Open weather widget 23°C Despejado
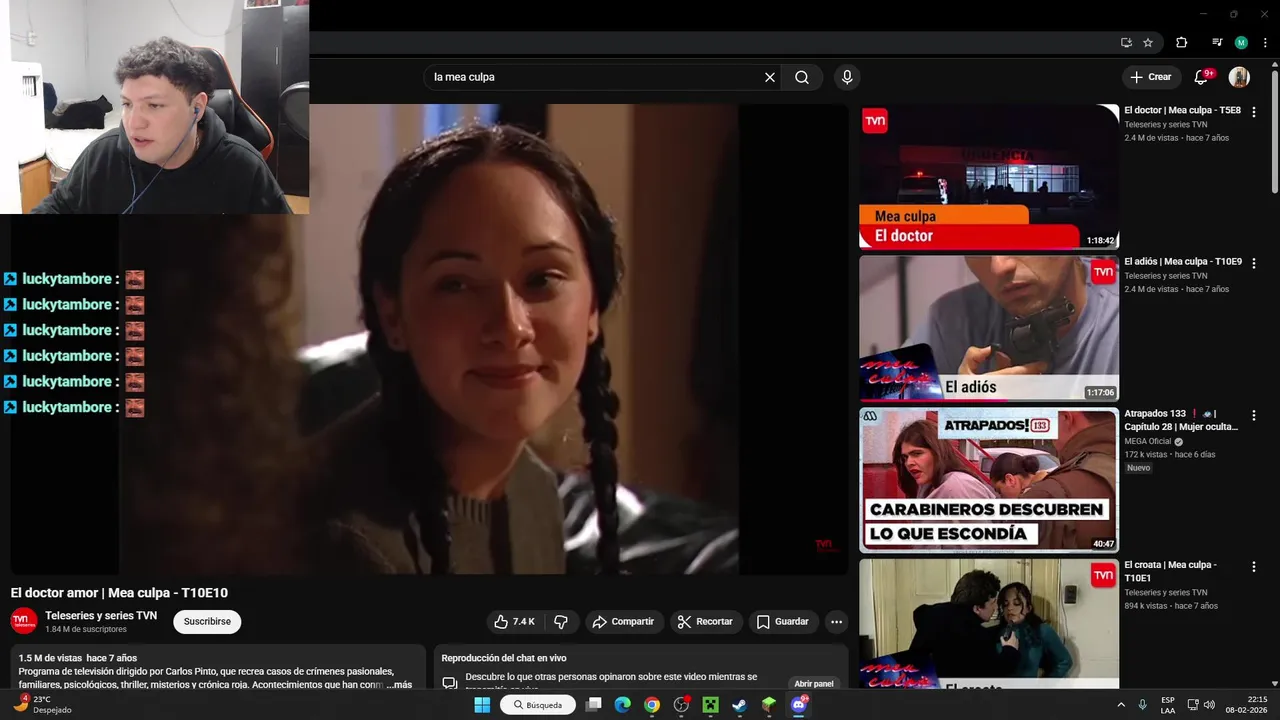1280x720 pixels. pos(42,704)
